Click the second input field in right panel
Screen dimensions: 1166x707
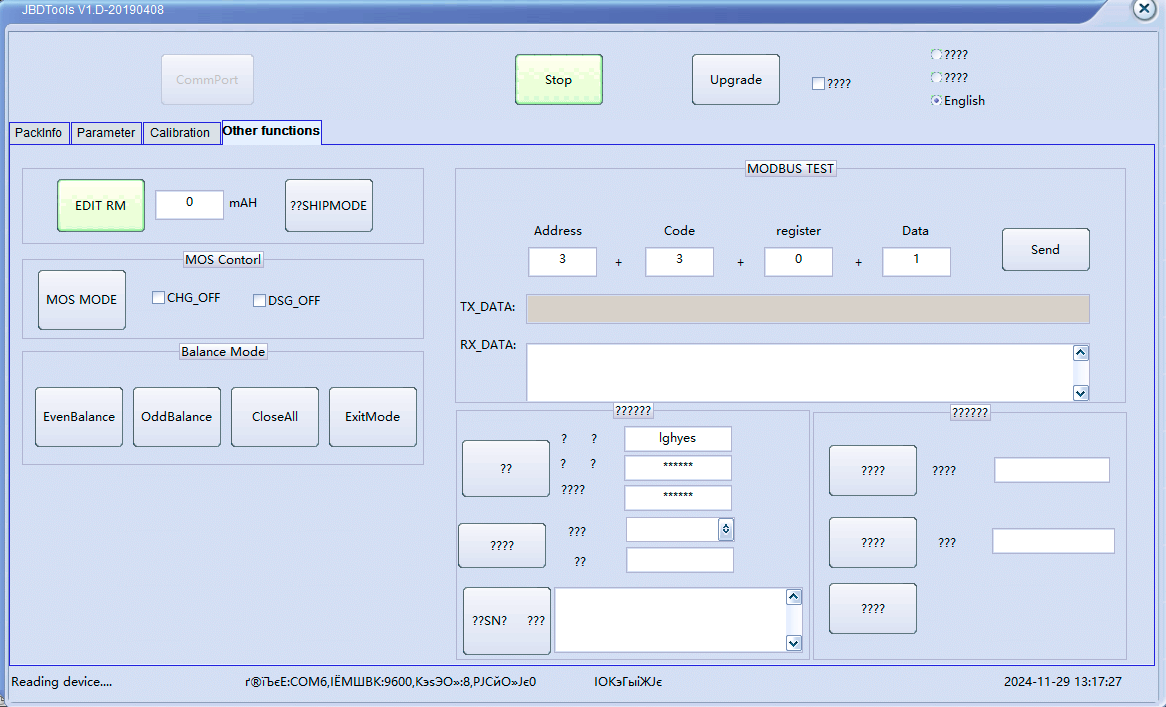click(x=1053, y=541)
